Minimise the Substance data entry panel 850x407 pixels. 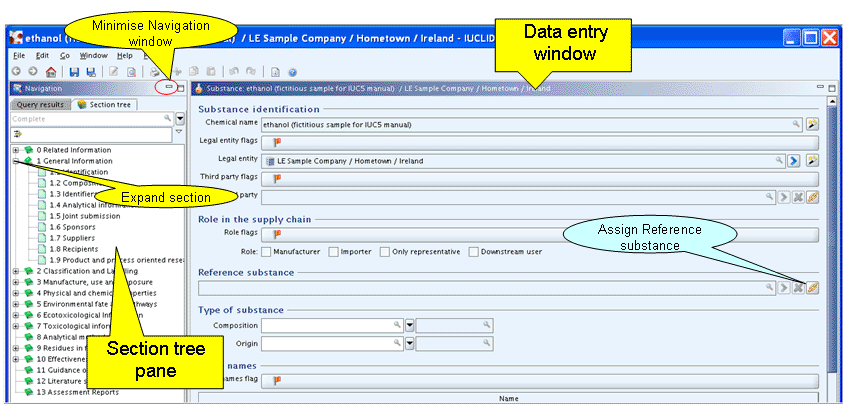tap(821, 87)
